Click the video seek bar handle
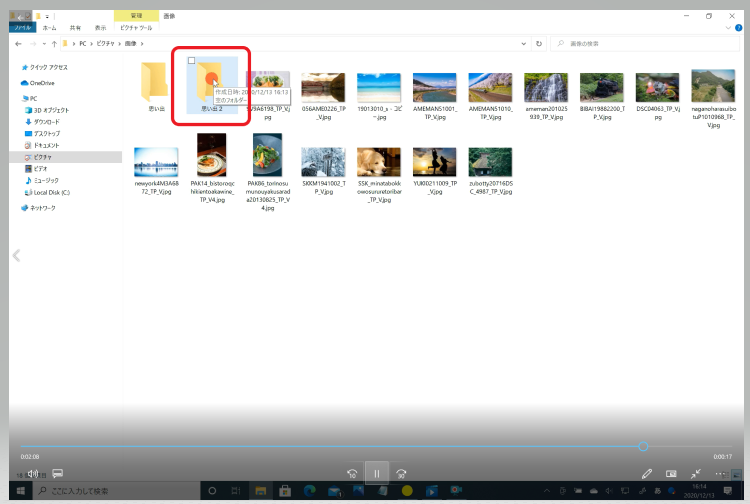 pos(643,446)
